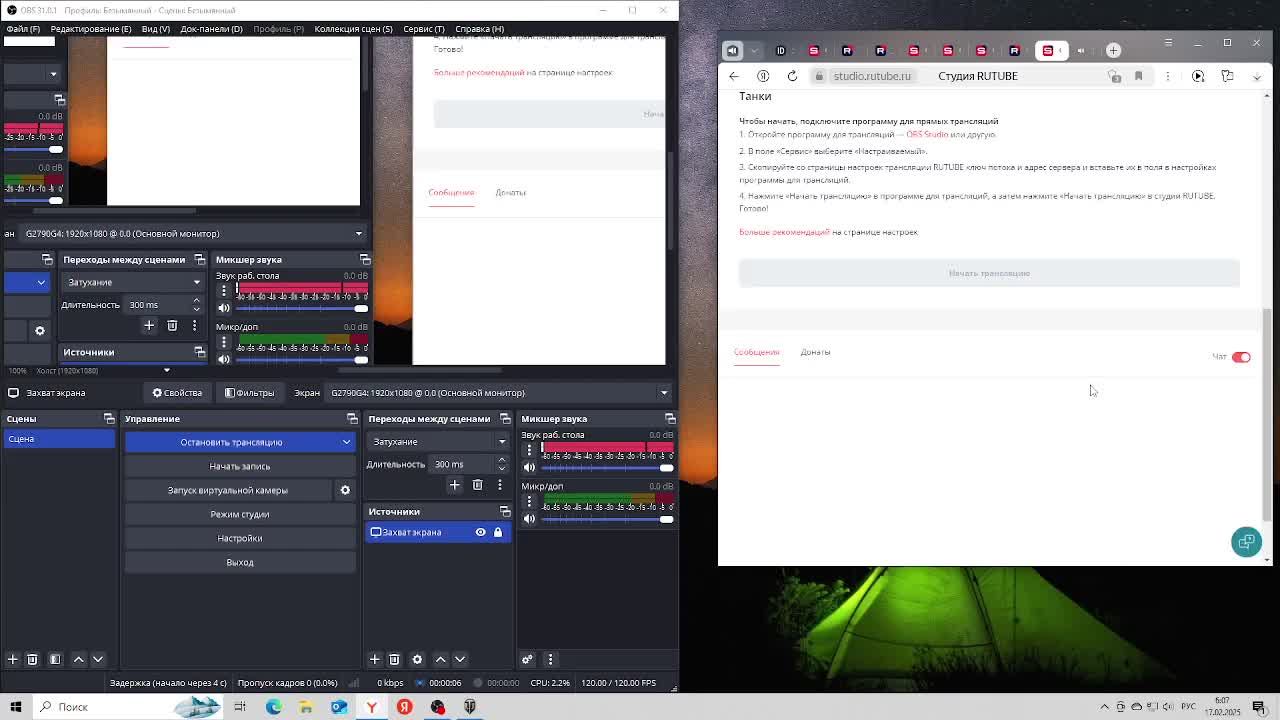Open the Файл (F) menu in OBS
This screenshot has width=1280, height=720.
(23, 29)
